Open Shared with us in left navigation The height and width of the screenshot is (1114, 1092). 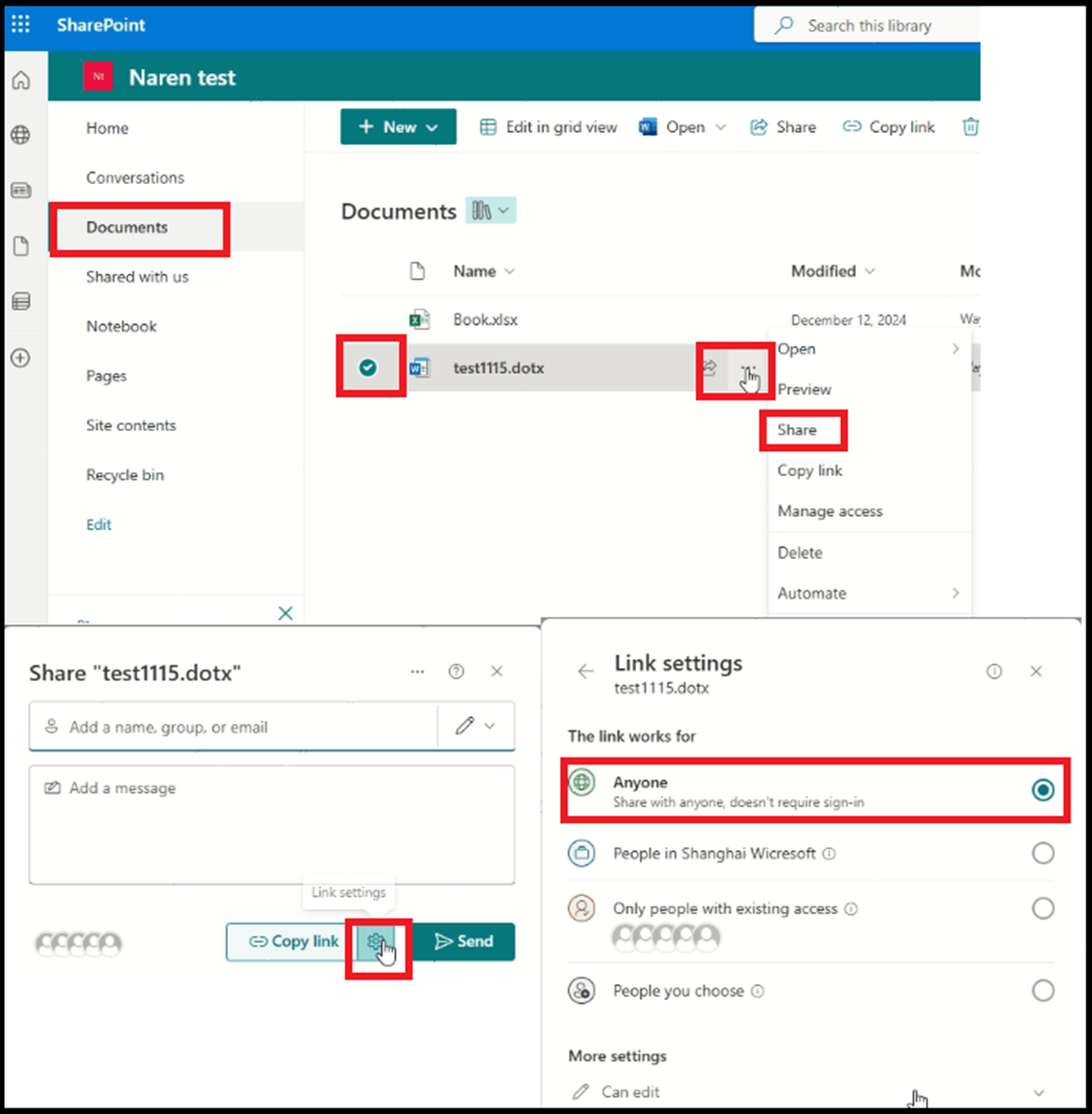coord(137,278)
